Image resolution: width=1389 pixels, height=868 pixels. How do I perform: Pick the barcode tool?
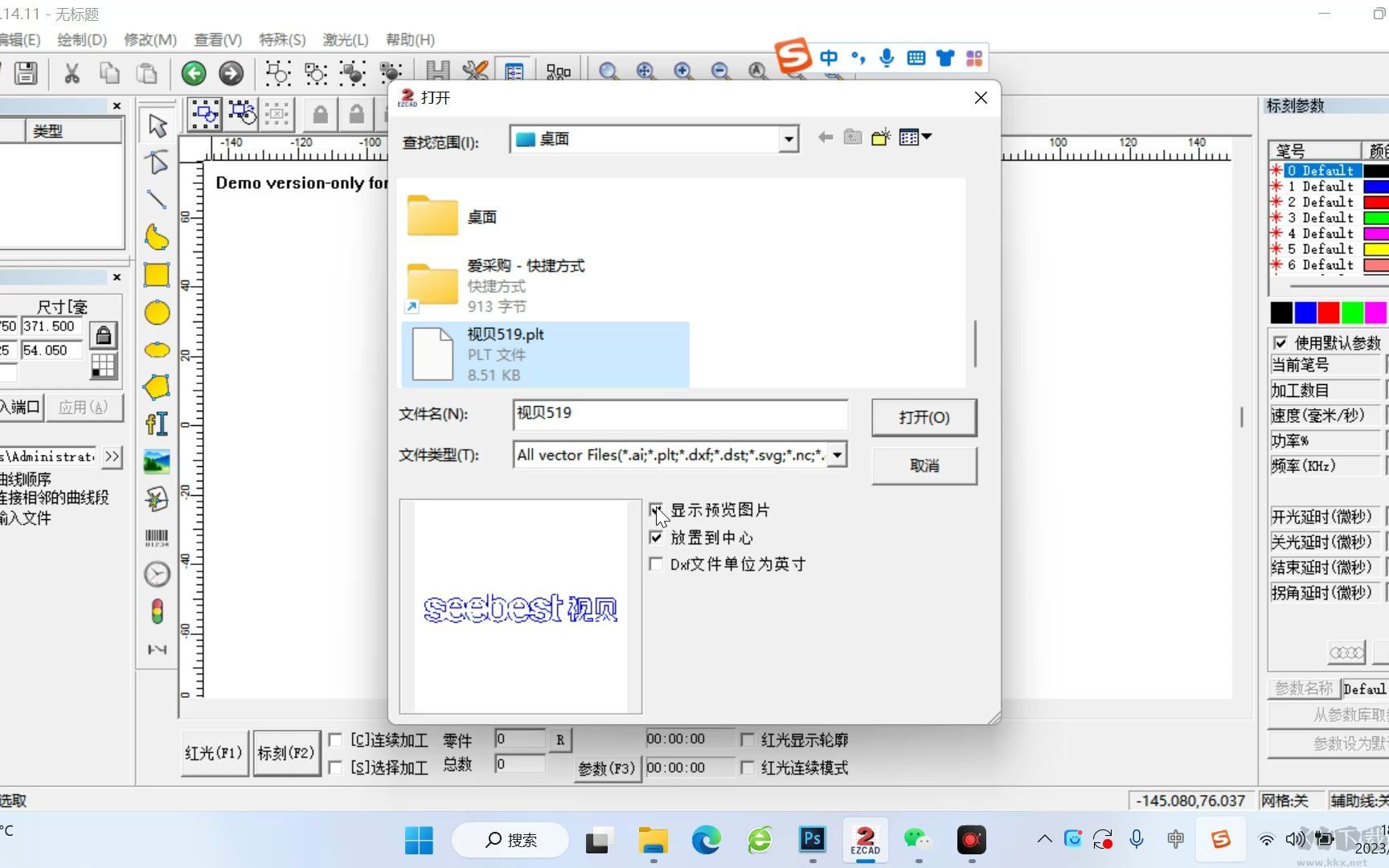tap(157, 537)
